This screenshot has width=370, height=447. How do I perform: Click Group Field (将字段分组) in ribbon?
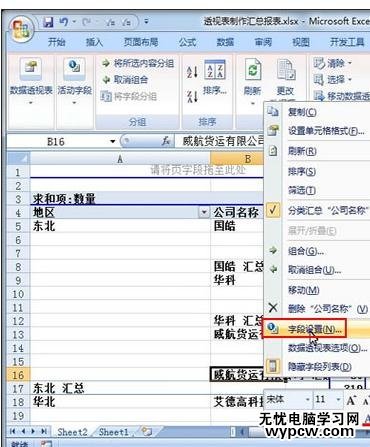tap(129, 97)
